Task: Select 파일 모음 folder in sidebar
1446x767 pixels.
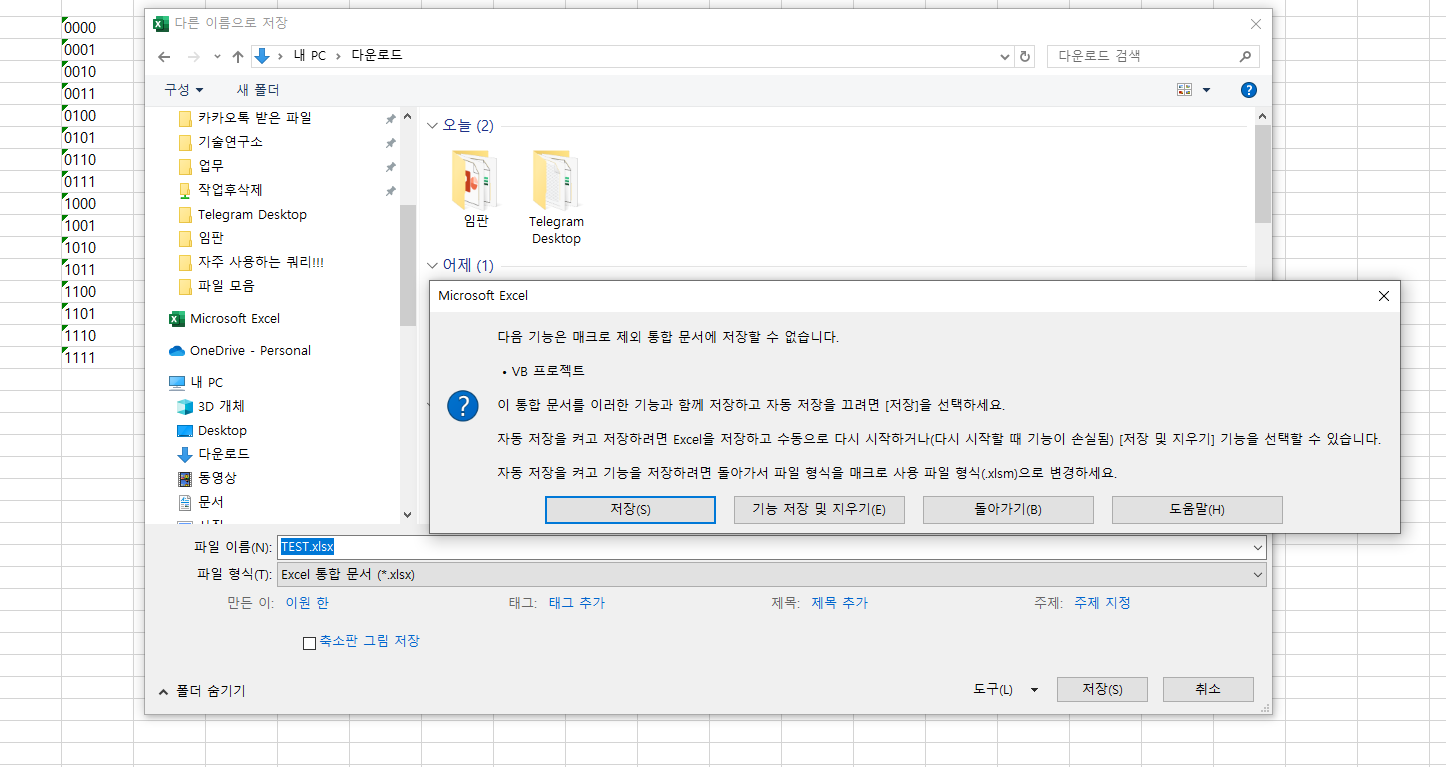Action: coord(225,286)
